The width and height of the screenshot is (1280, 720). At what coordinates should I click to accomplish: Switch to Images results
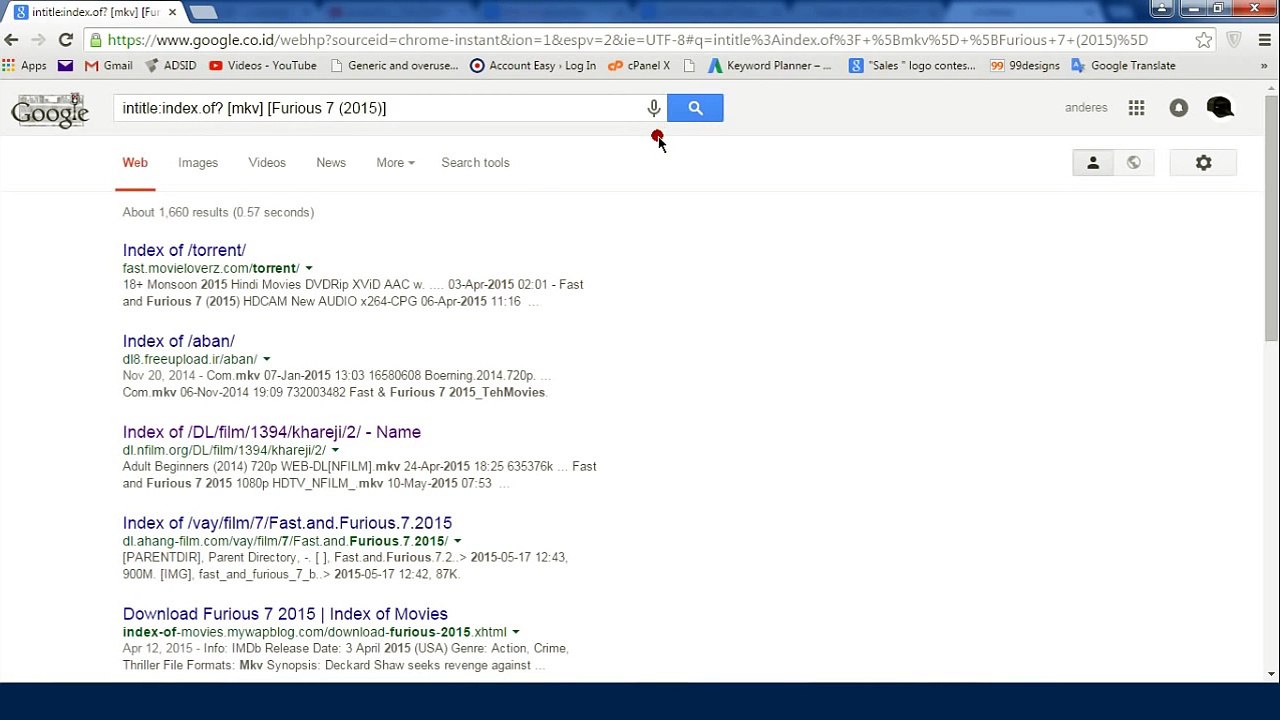[198, 163]
